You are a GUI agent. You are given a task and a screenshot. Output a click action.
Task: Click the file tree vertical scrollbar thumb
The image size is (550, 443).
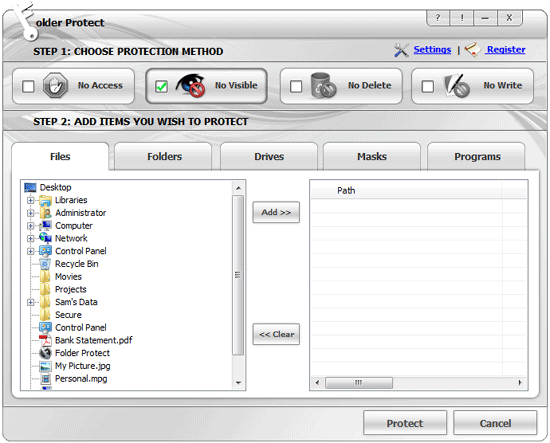click(238, 275)
